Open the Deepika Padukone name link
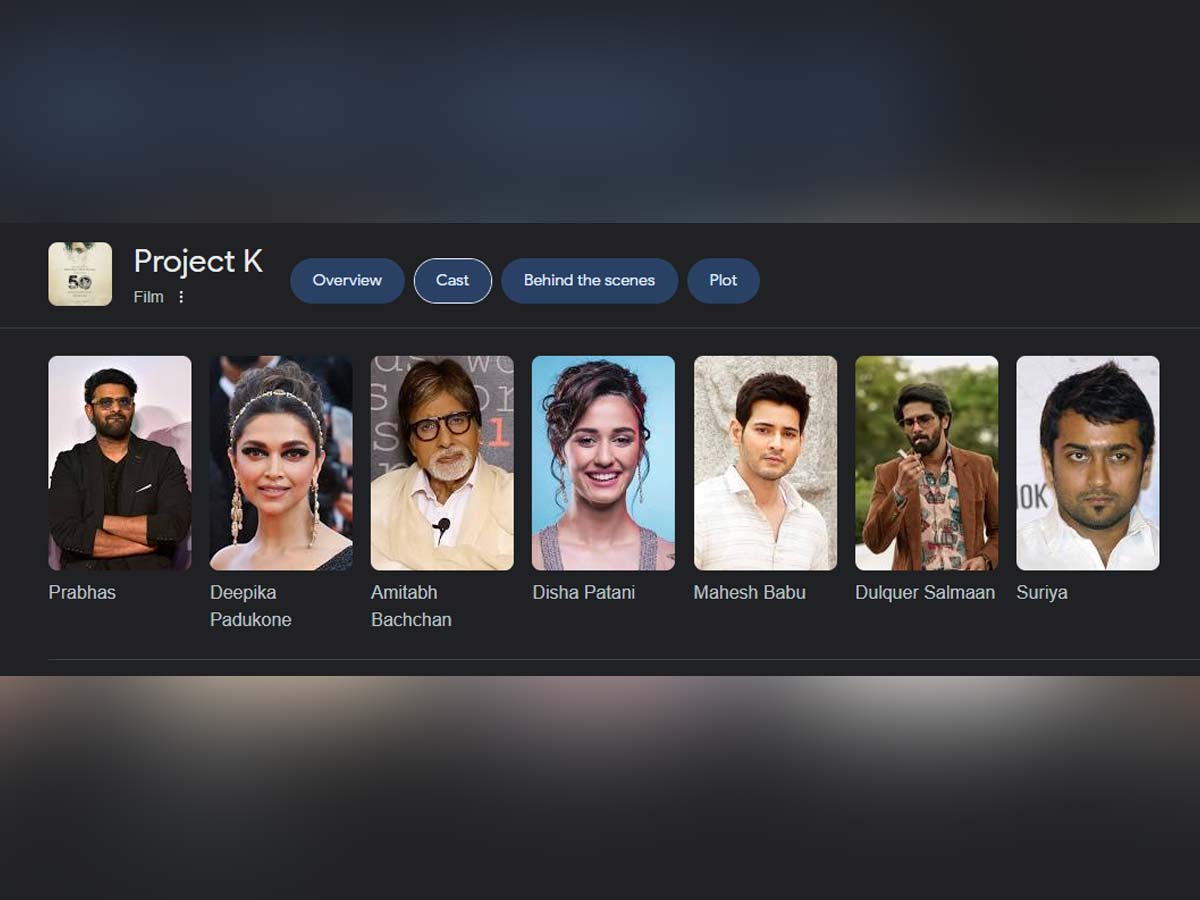Viewport: 1200px width, 900px height. 250,606
